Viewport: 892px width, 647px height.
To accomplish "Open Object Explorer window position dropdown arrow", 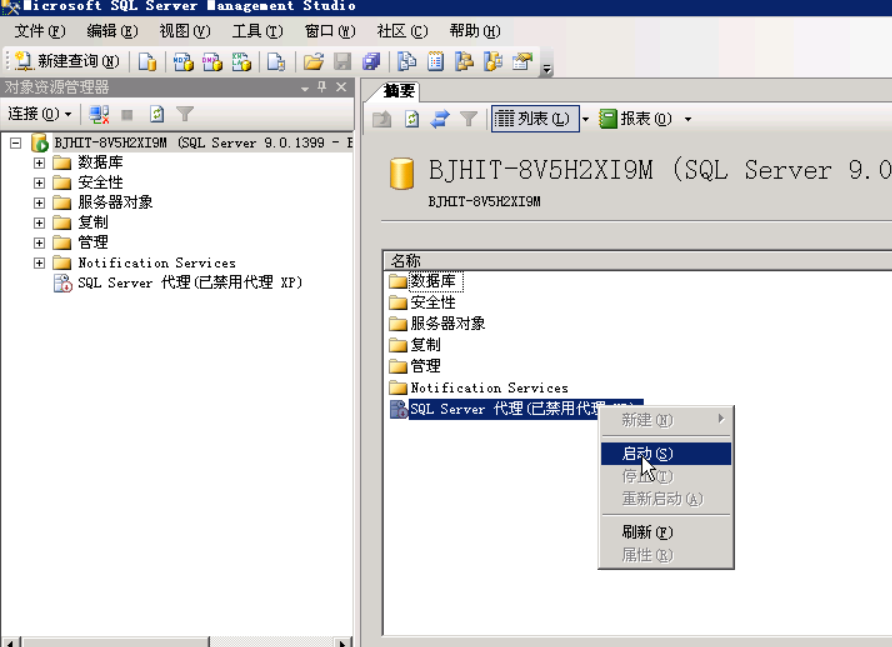I will pos(305,88).
